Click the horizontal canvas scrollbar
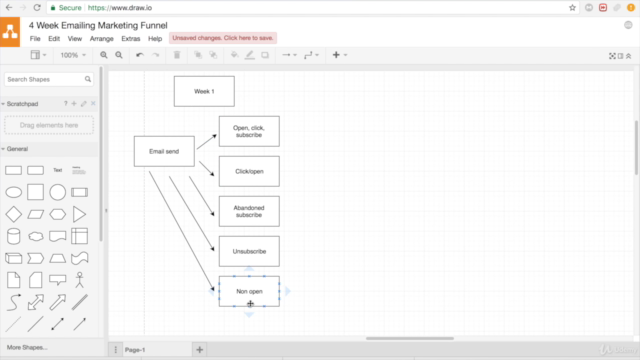Image resolution: width=640 pixels, height=360 pixels. coord(410,338)
